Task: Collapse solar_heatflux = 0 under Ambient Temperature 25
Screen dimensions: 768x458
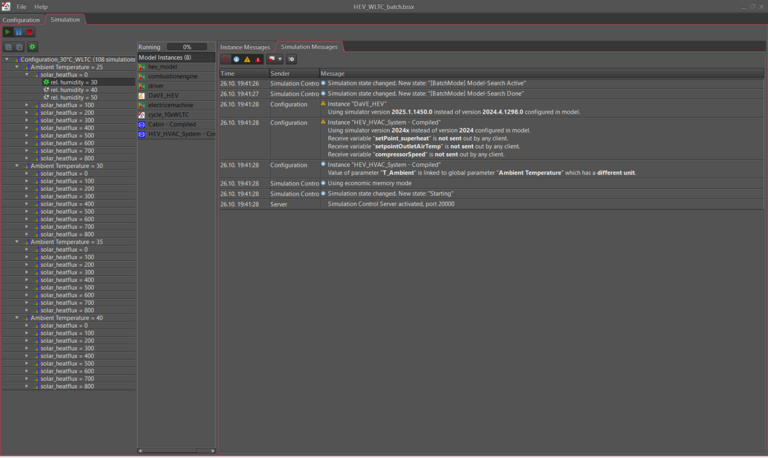Action: click(26, 75)
